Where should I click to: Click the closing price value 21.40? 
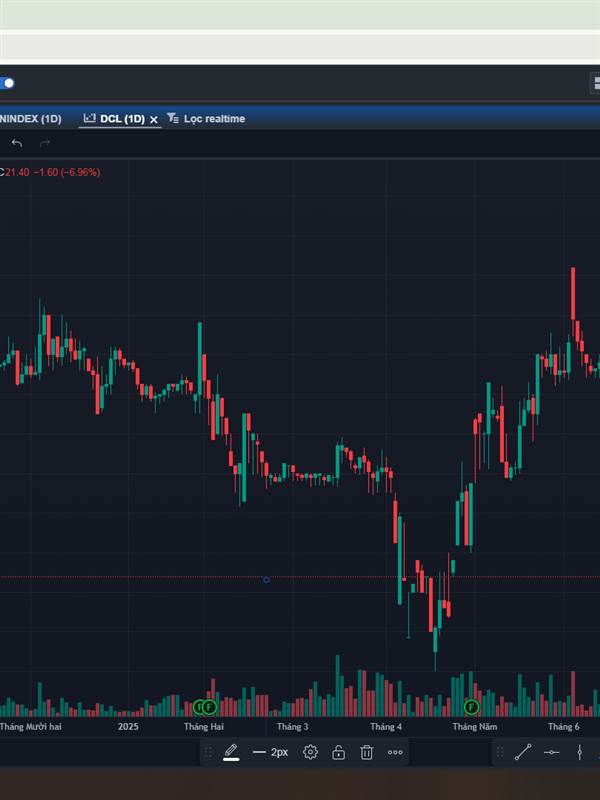point(17,172)
